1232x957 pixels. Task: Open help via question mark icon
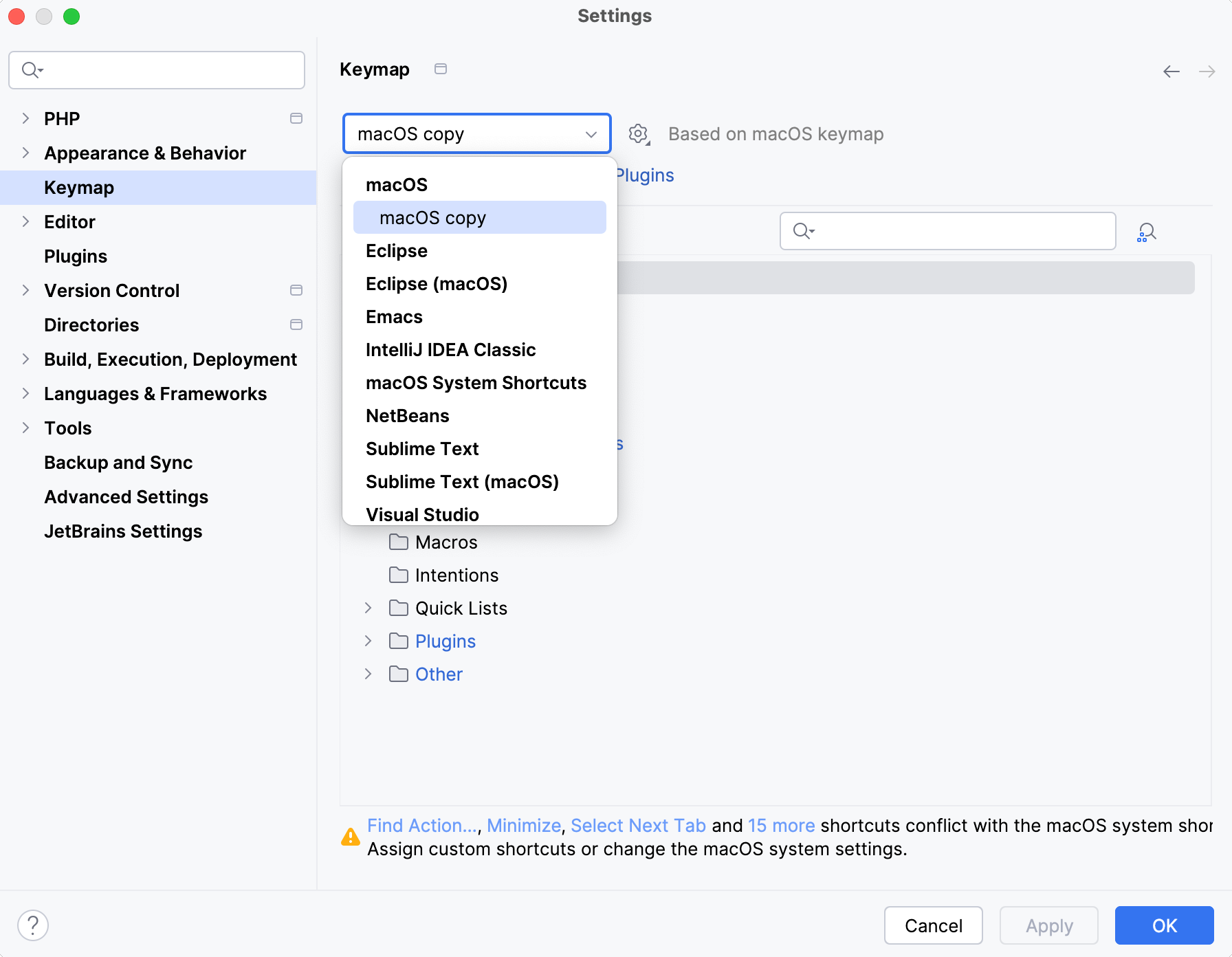33,925
